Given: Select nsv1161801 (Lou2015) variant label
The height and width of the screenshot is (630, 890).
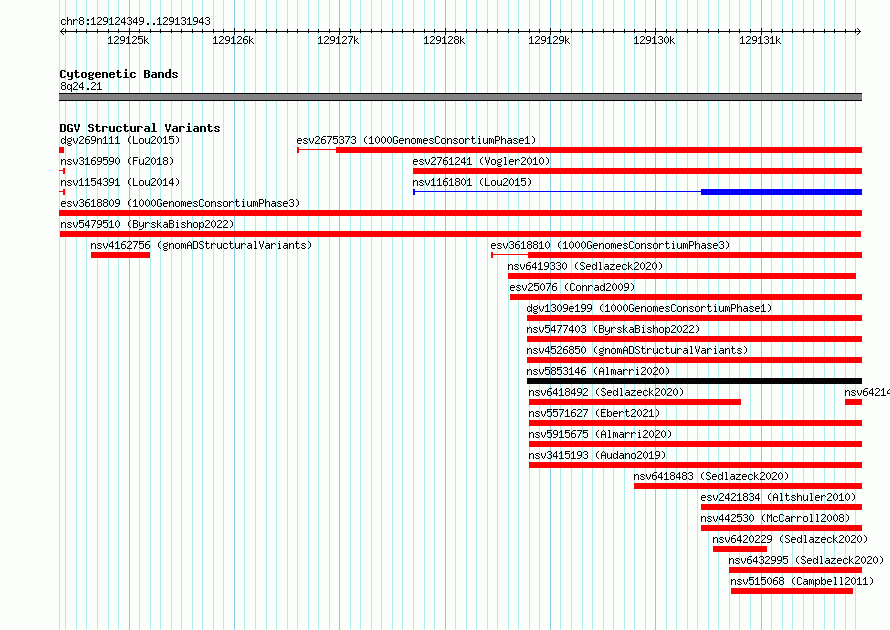Looking at the screenshot, I should pos(472,182).
